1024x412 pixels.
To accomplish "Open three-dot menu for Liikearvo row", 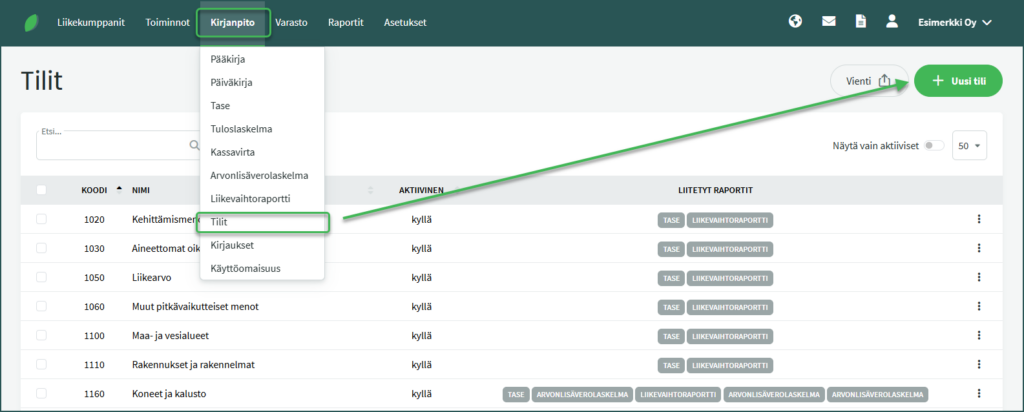I will [x=979, y=277].
